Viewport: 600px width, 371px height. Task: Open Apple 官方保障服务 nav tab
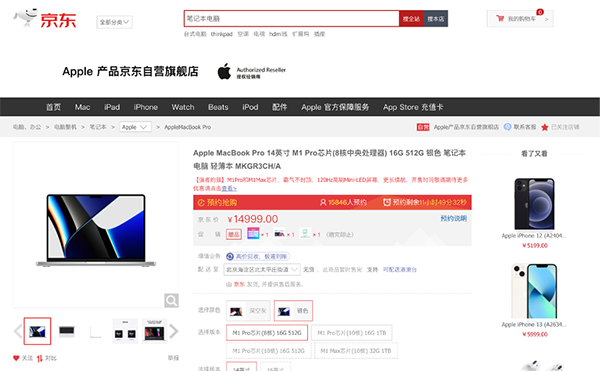pos(335,107)
